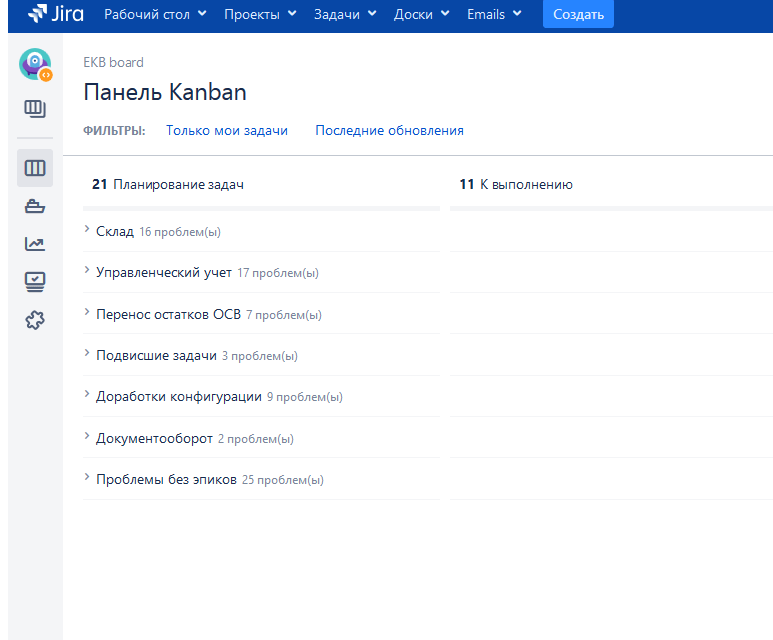Image resolution: width=773 pixels, height=640 pixels.
Task: Click the Перенос остатков ОСВ title
Action: [x=169, y=314]
